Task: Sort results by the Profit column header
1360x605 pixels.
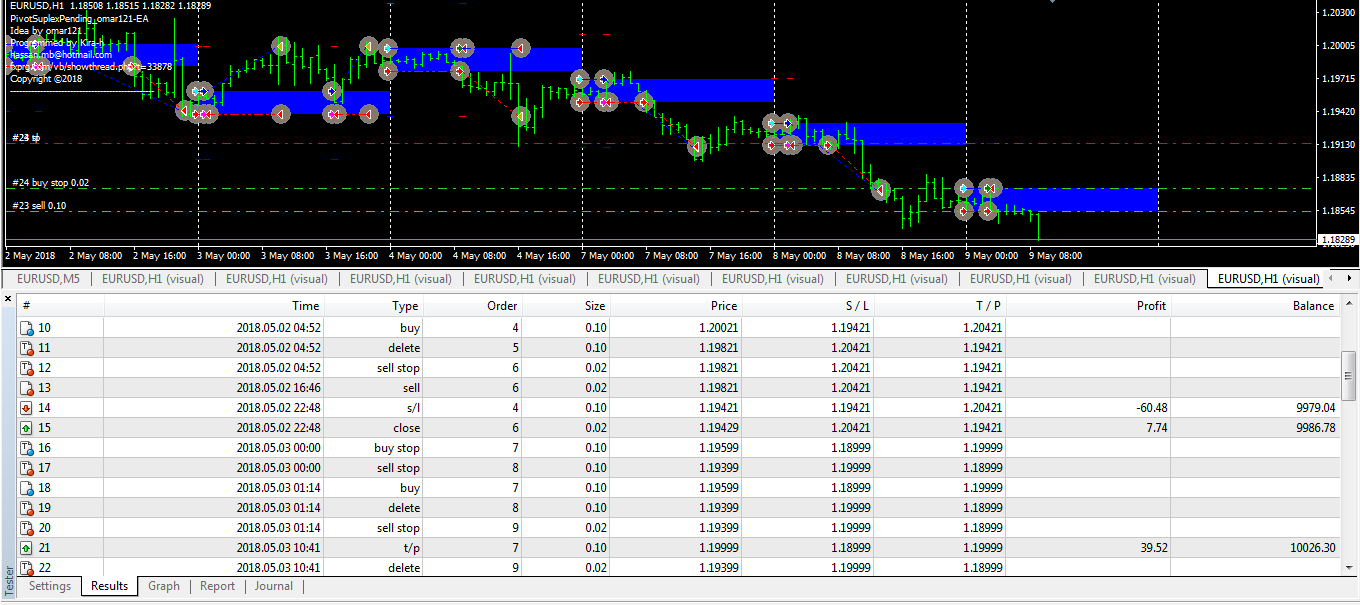Action: click(x=1150, y=306)
